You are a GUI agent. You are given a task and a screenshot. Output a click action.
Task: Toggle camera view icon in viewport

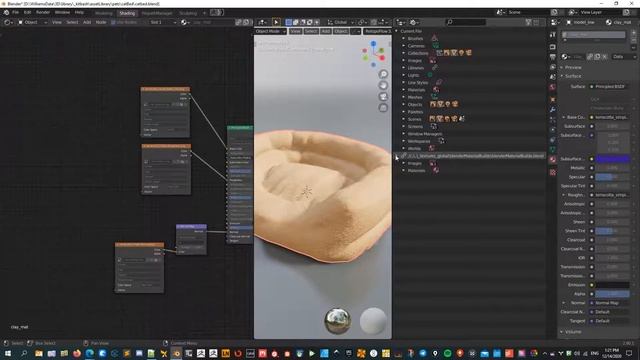coord(383,97)
